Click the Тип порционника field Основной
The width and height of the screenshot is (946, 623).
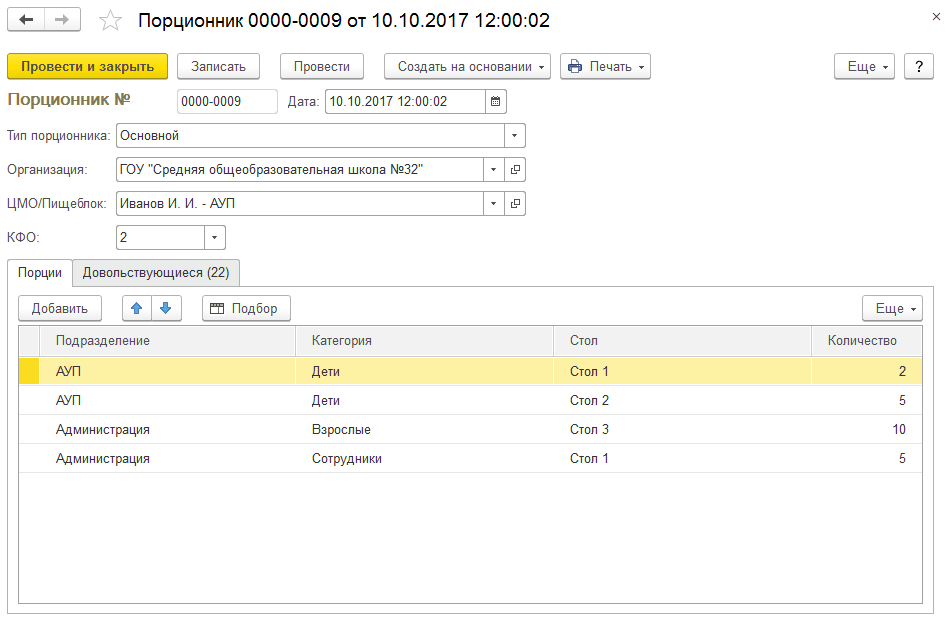tap(311, 136)
